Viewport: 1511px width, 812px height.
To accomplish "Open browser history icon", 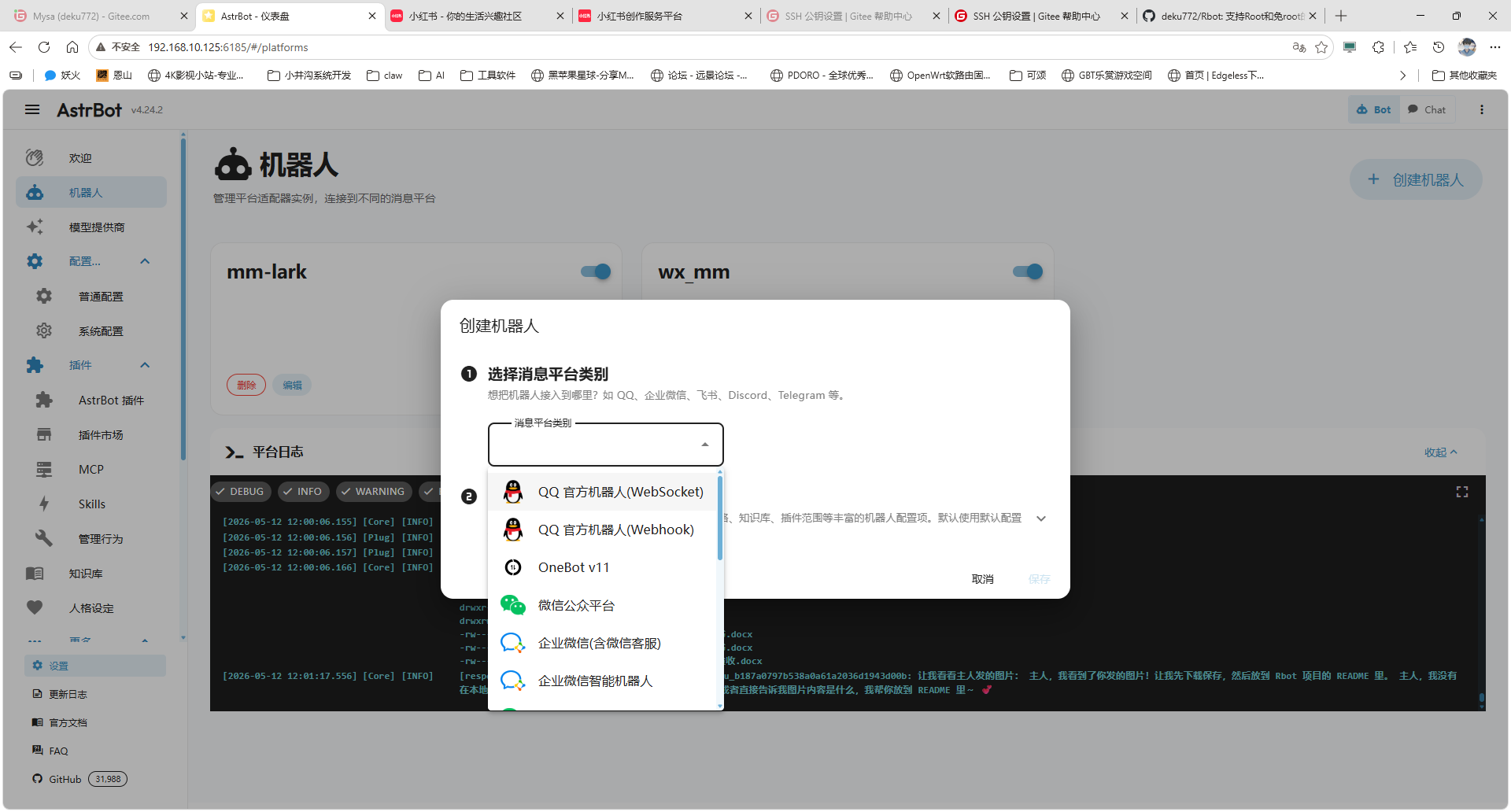I will point(1439,47).
